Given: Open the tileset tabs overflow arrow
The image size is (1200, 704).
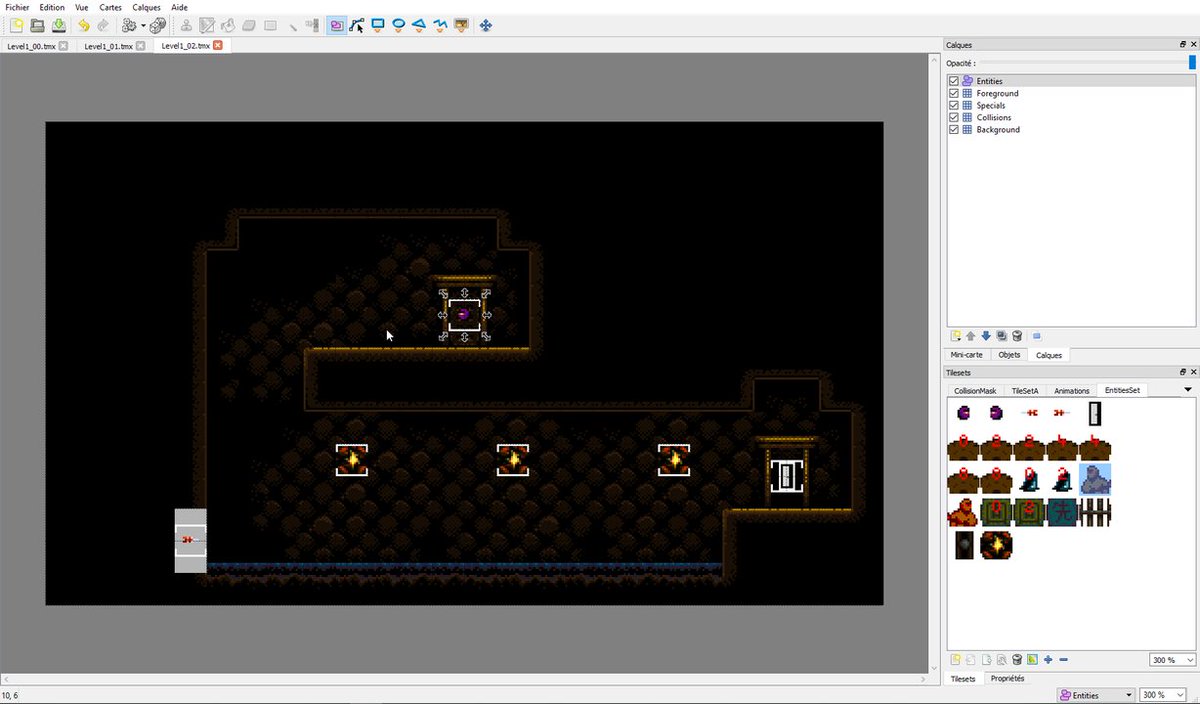Looking at the screenshot, I should [1188, 389].
